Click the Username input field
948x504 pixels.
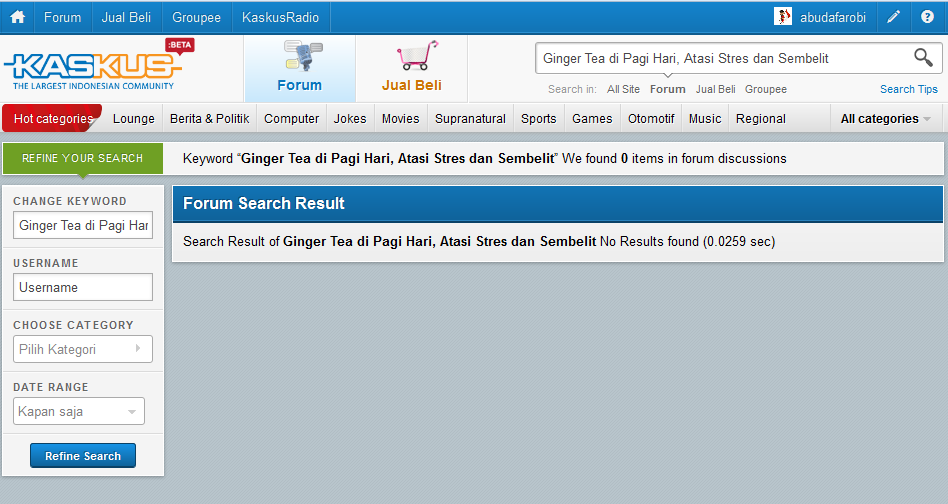[x=83, y=287]
